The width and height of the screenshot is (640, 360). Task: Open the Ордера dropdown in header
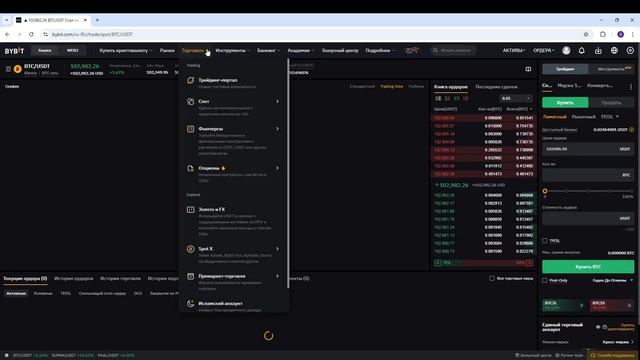[x=543, y=51]
